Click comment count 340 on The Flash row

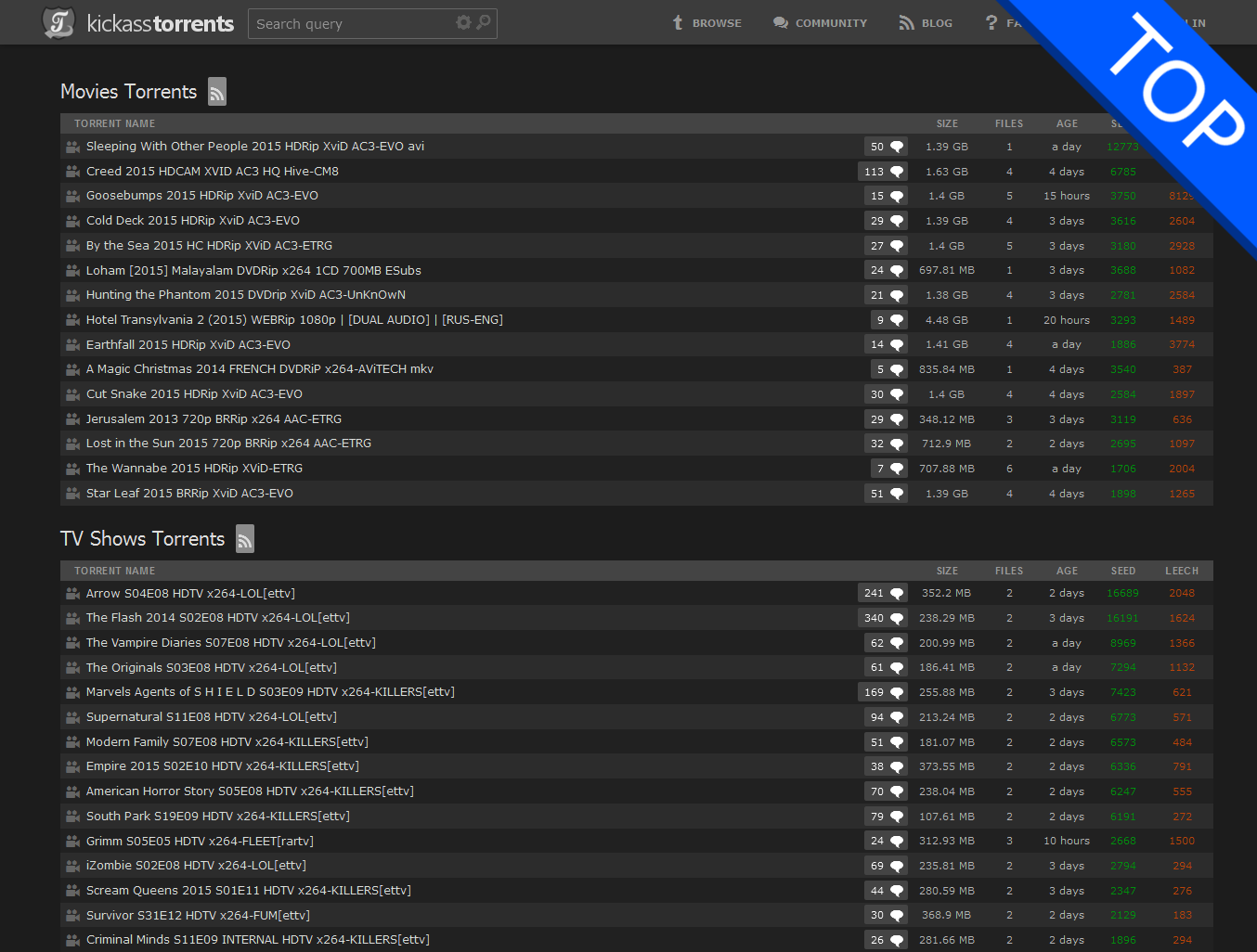click(x=874, y=618)
